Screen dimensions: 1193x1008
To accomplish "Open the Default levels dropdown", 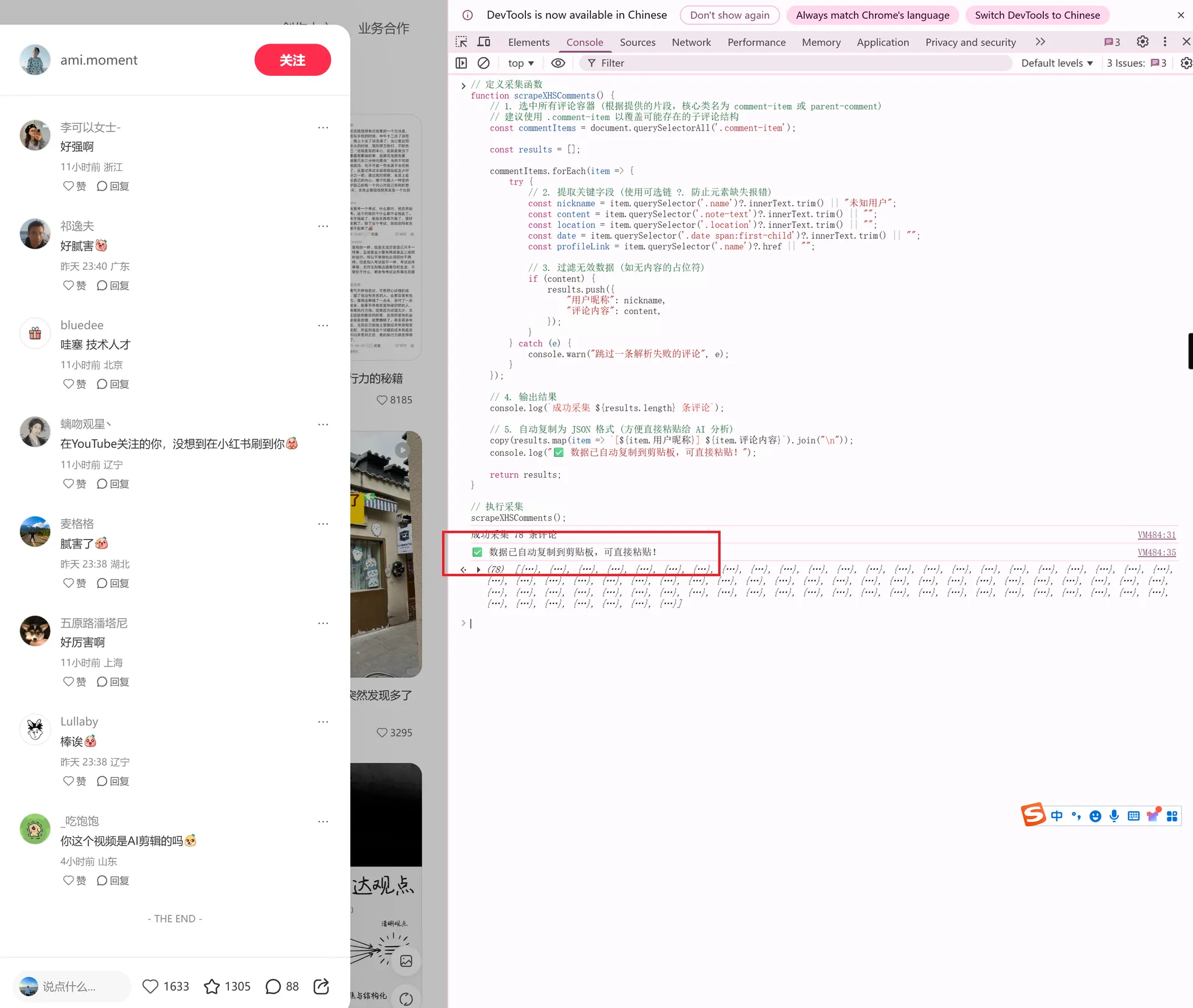I will [1057, 63].
